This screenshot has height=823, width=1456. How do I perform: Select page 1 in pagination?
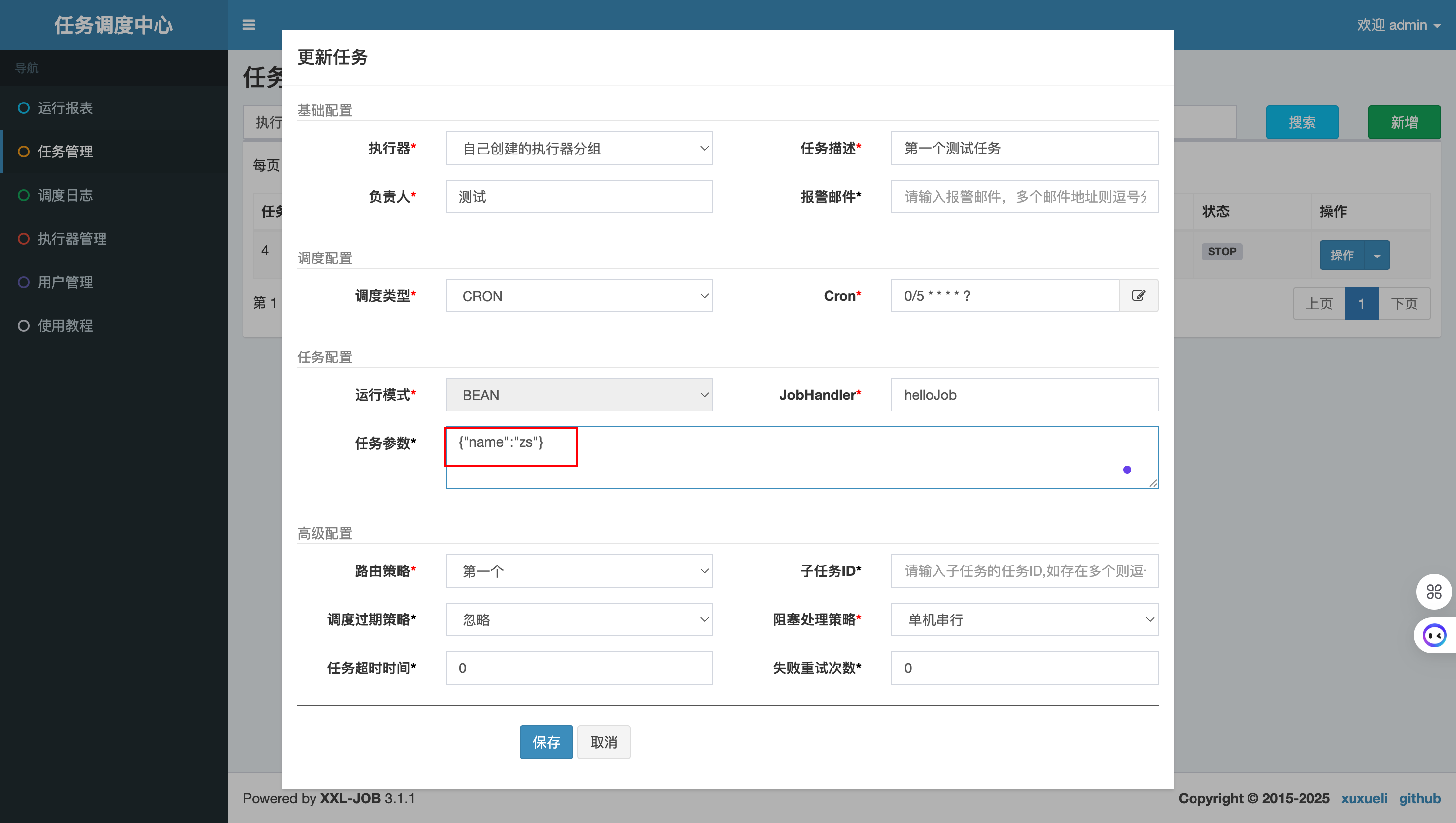tap(1361, 304)
